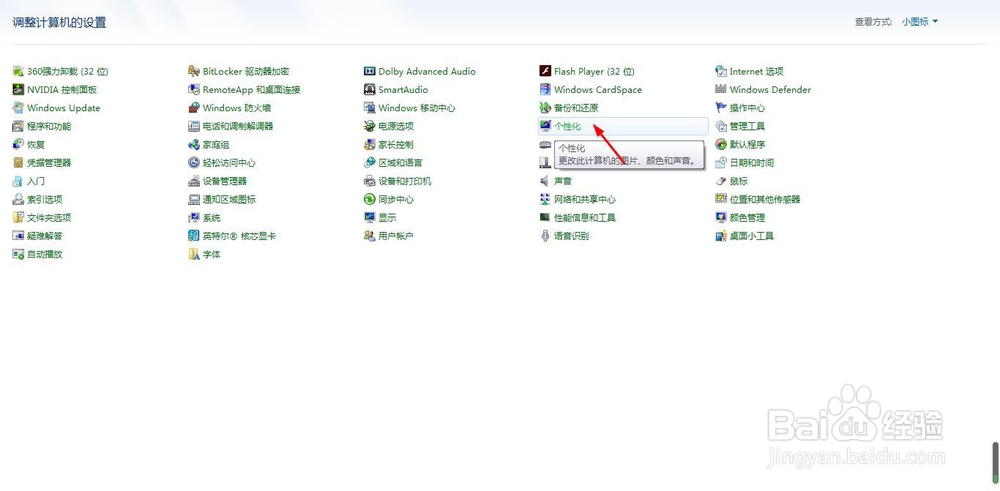Click the vertical scrollbar thumb
The width and height of the screenshot is (1000, 491).
pos(995,464)
